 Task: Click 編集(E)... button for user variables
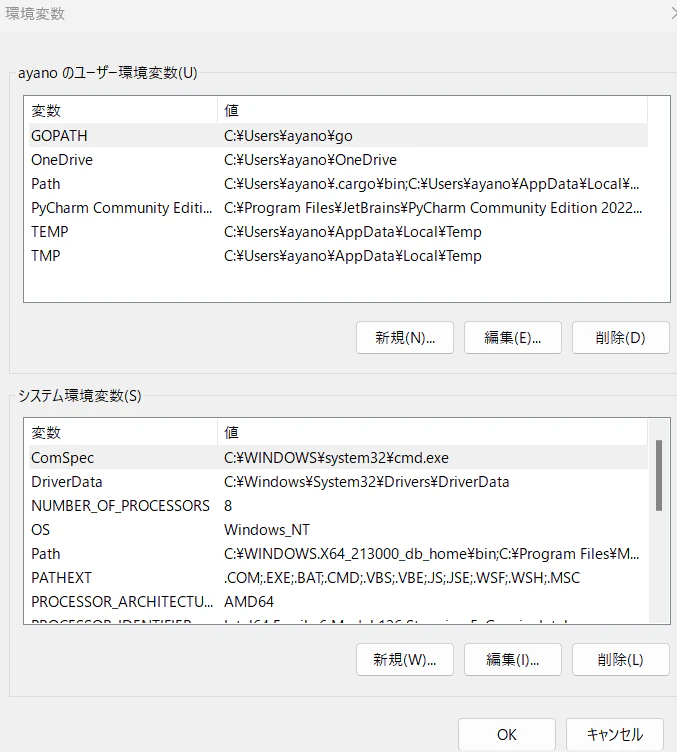coord(513,338)
